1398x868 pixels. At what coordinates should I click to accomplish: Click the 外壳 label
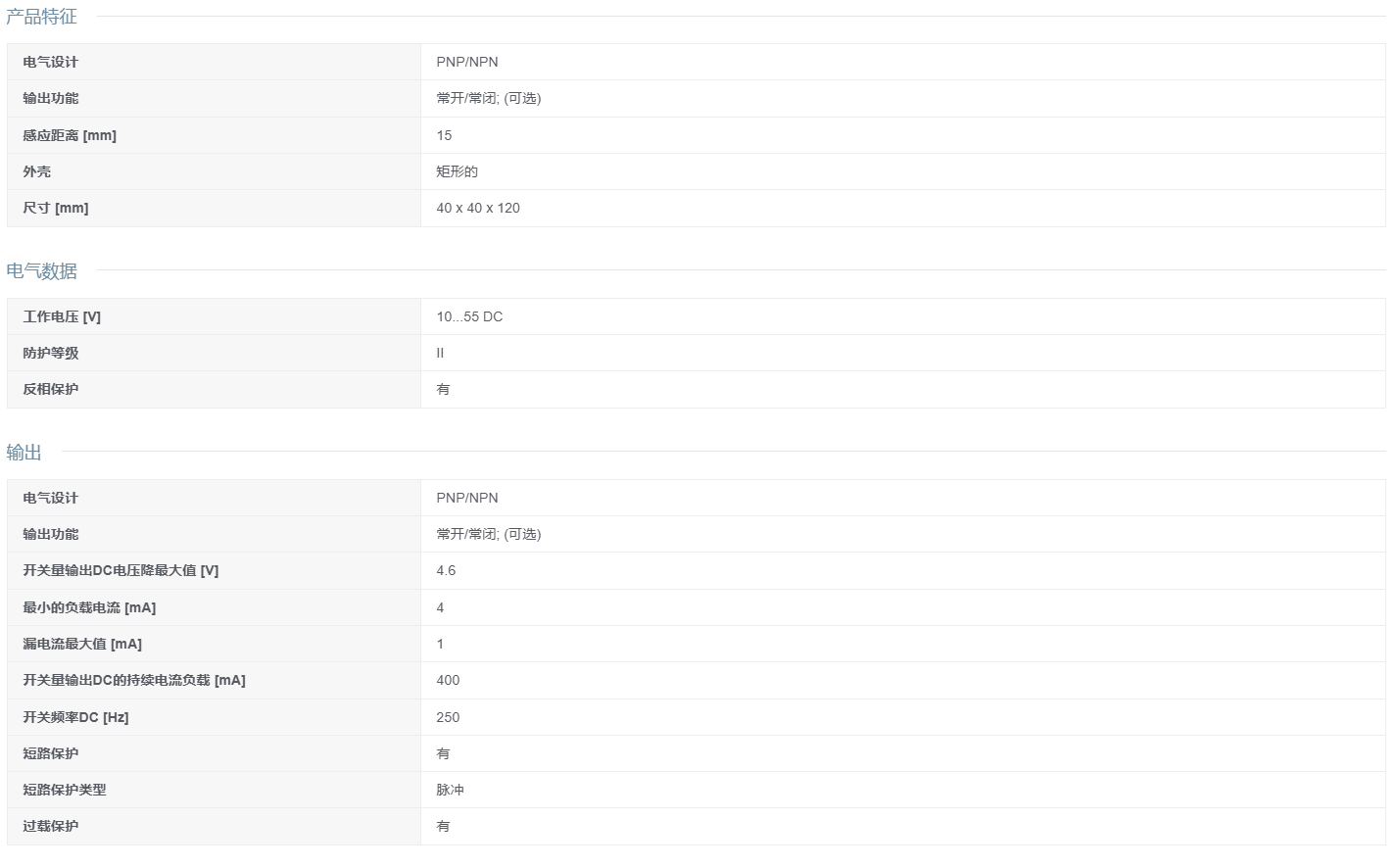click(37, 171)
